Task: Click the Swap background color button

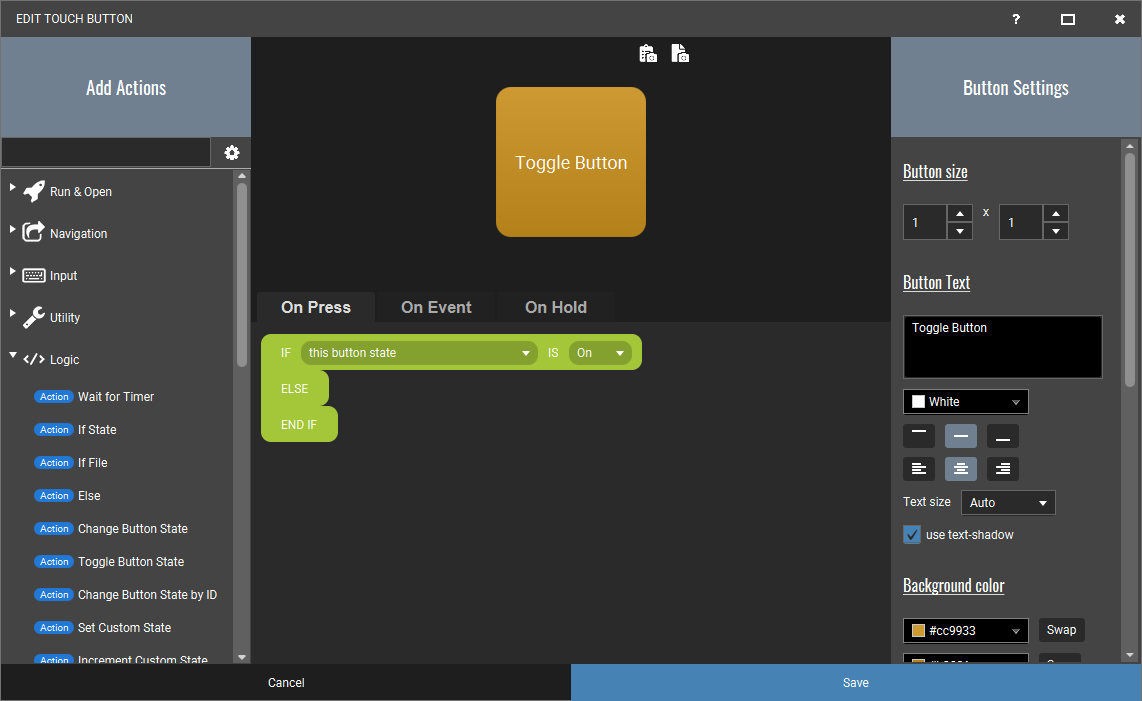Action: (x=1061, y=630)
